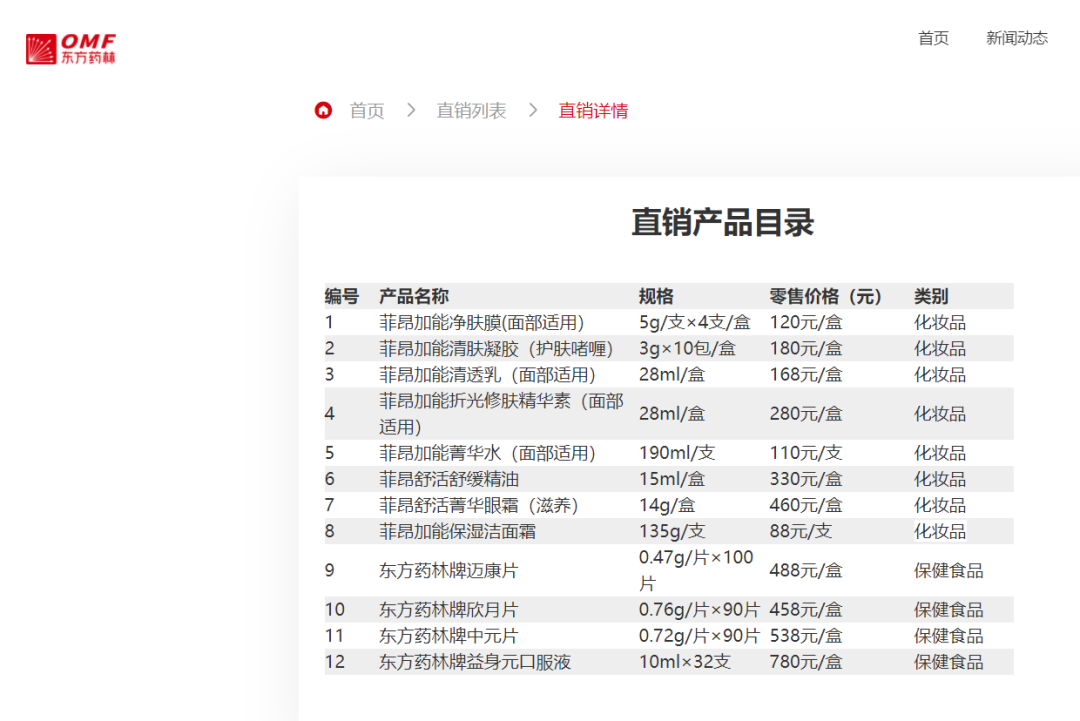Viewport: 1080px width, 721px height.
Task: Click 首页 in the breadcrumb trail
Action: 365,110
